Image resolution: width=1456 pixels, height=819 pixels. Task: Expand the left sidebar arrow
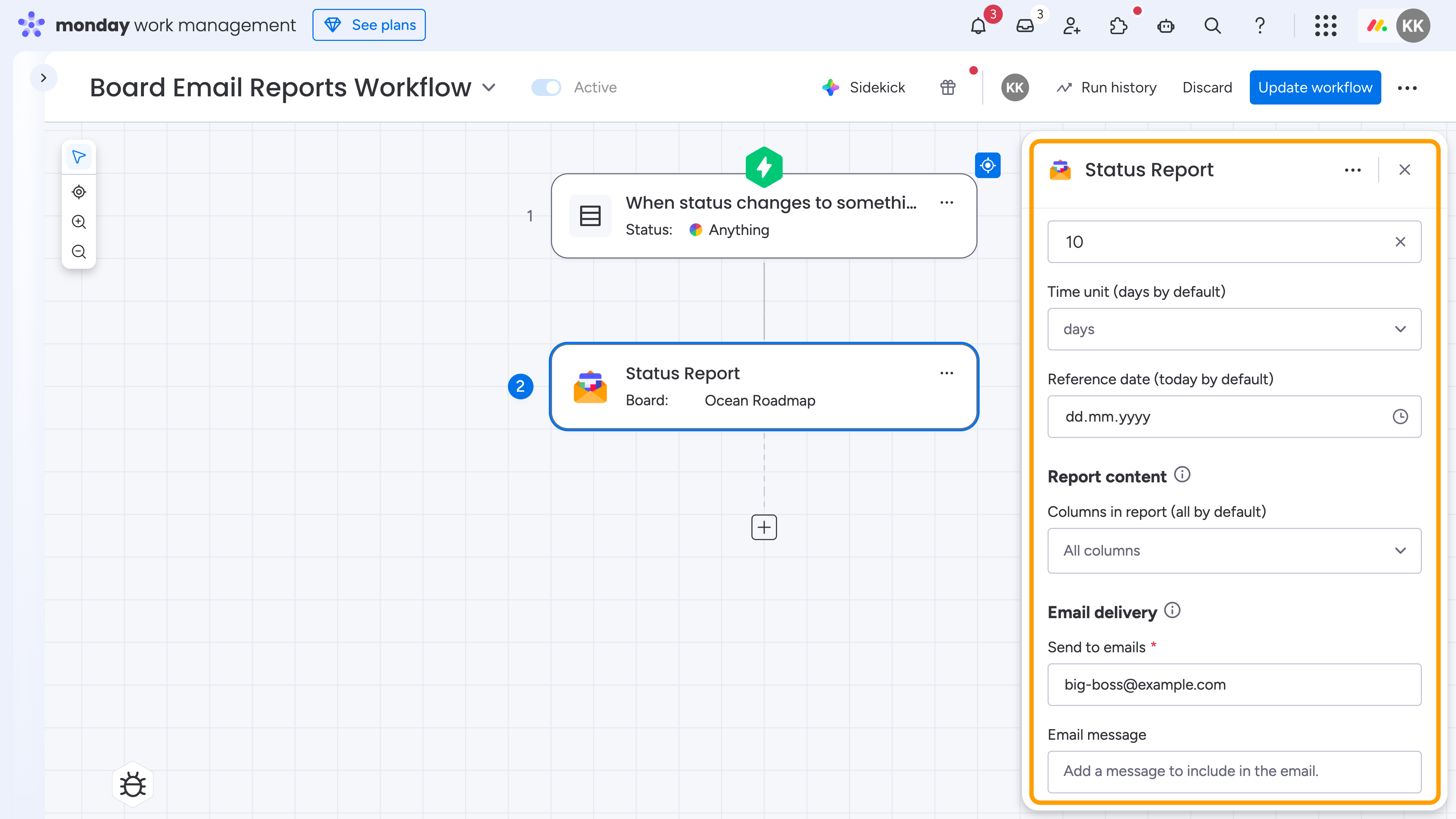pos(43,78)
